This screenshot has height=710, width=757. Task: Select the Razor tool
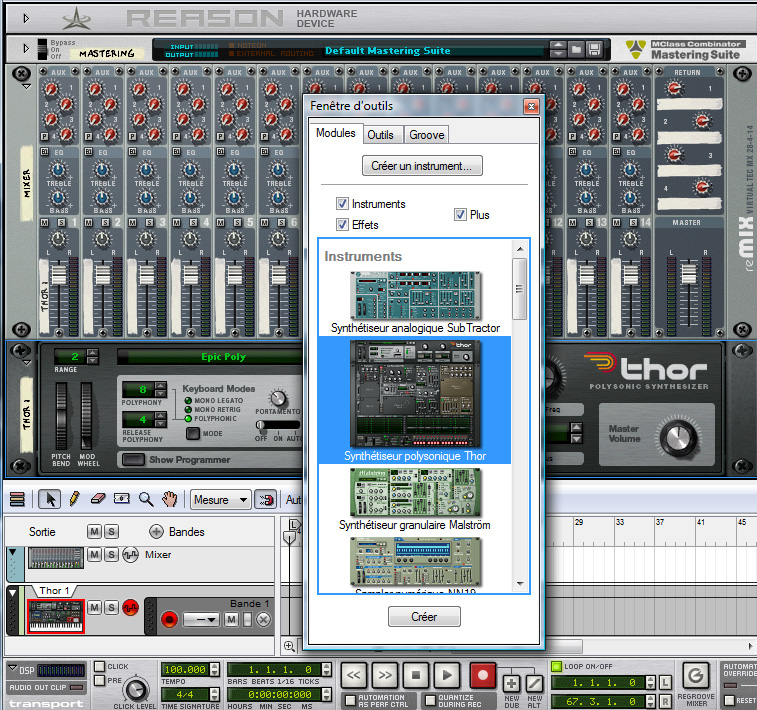(122, 499)
